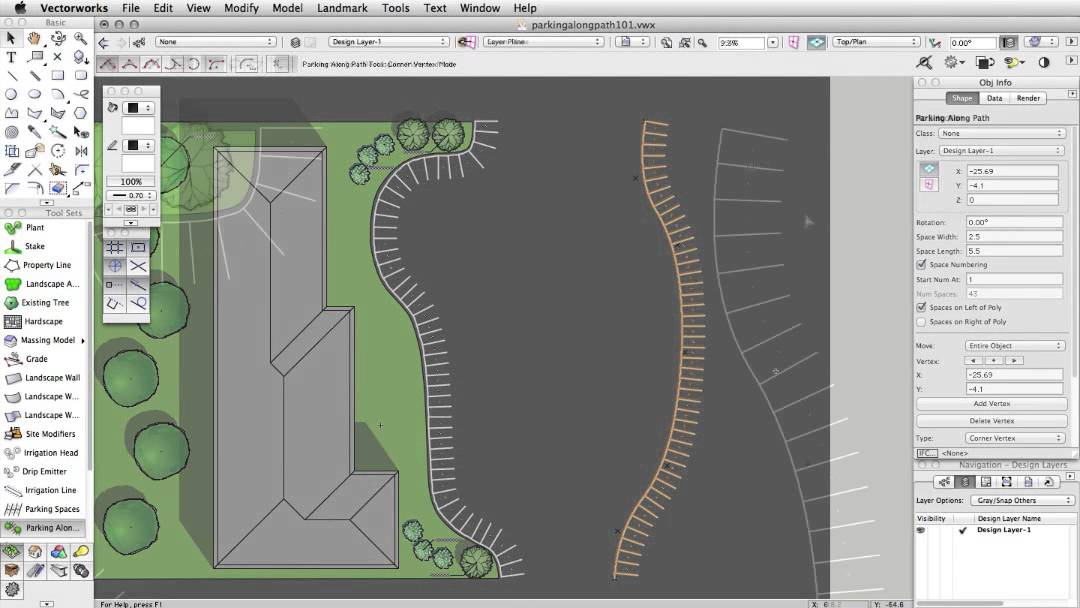Click the first path vertex mode button
1080x608 pixels.
pos(107,64)
